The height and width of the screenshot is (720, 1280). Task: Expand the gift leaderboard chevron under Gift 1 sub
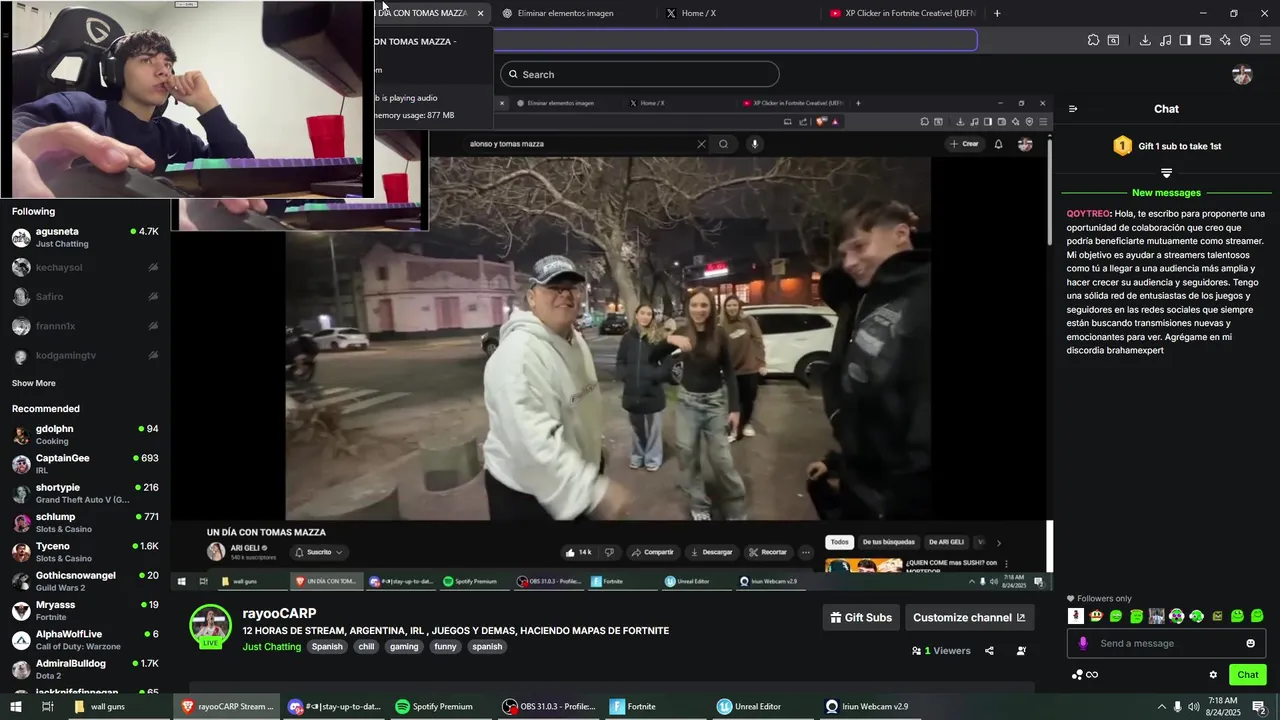coord(1166,173)
